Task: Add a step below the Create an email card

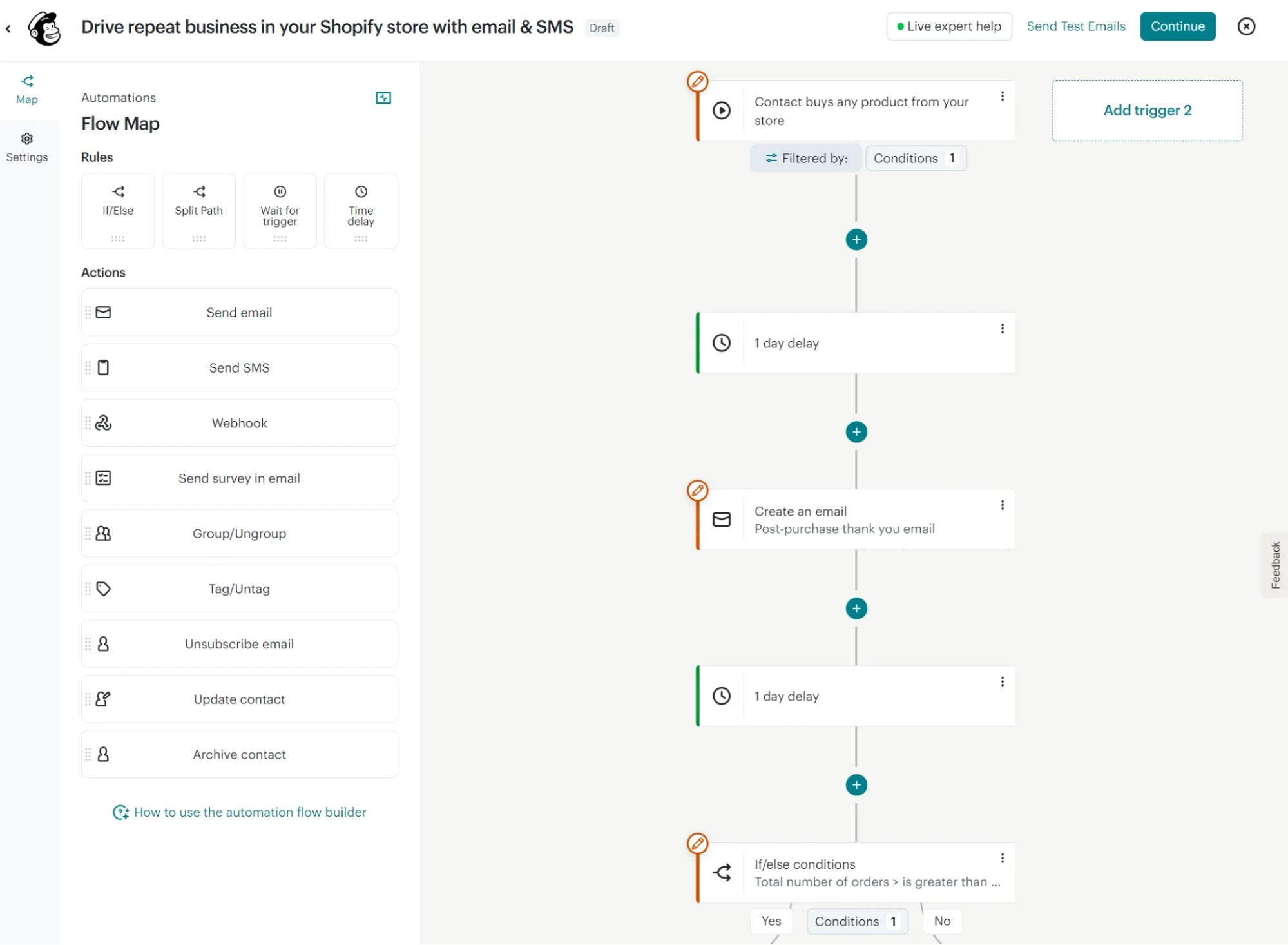Action: tap(856, 609)
